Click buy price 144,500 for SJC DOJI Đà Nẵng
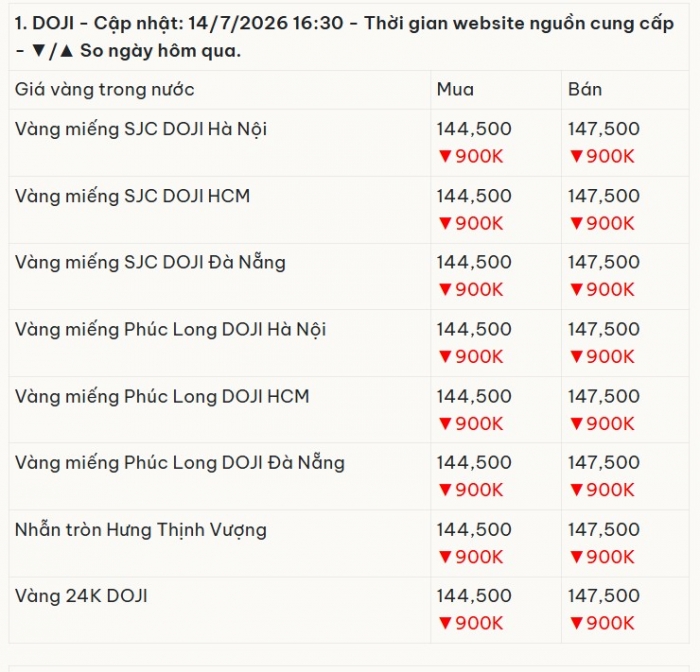The image size is (700, 672). pyautogui.click(x=474, y=262)
